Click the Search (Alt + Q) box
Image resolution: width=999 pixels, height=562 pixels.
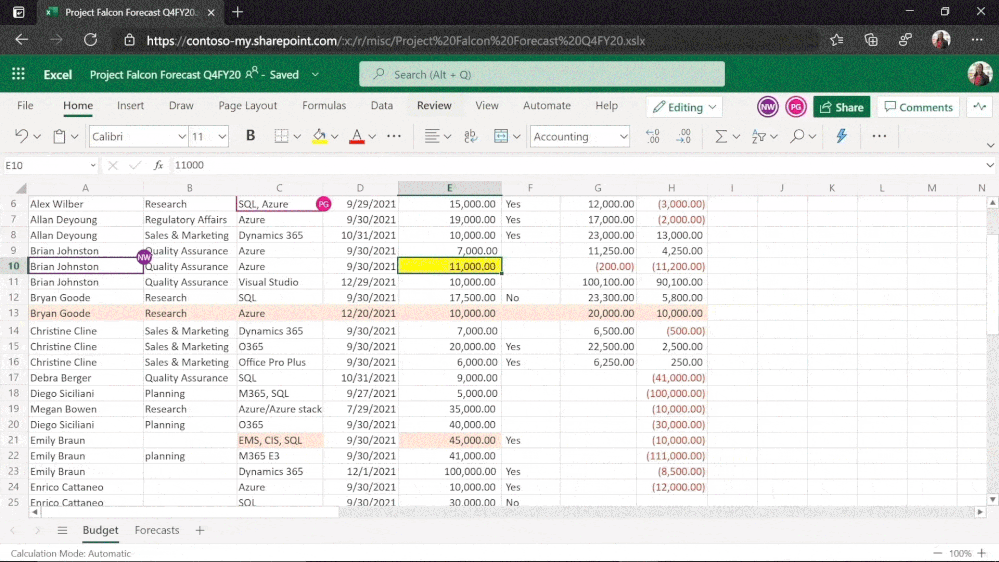(542, 75)
